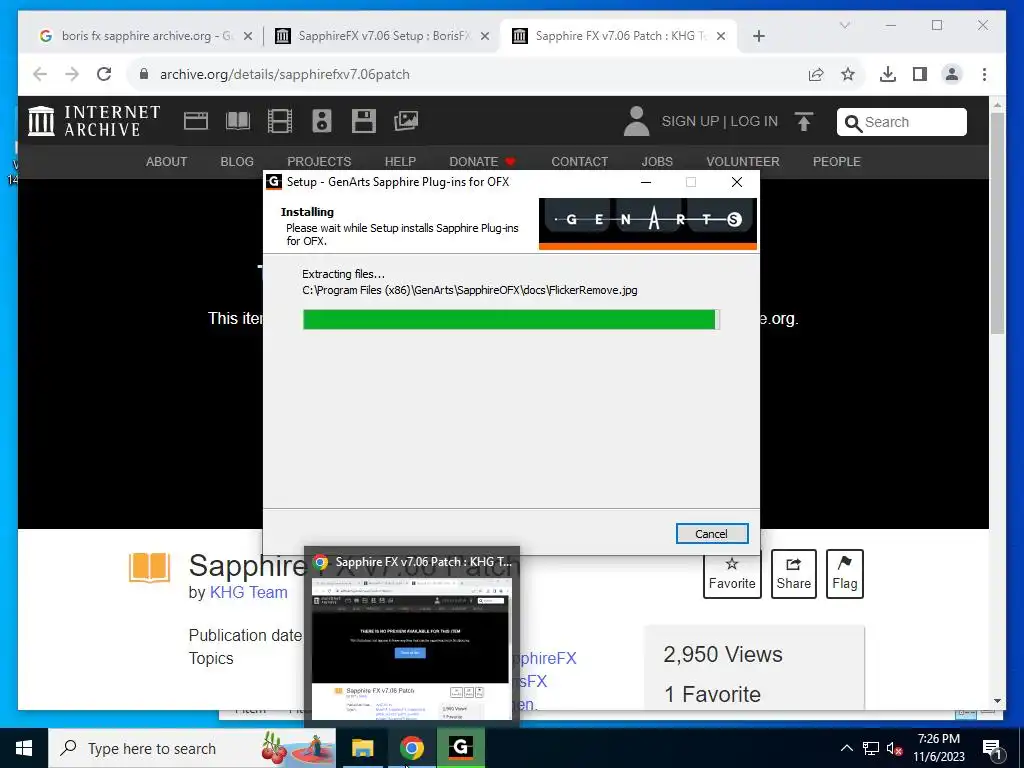Click the Chrome forward arrow
Image resolution: width=1024 pixels, height=768 pixels.
pyautogui.click(x=72, y=74)
